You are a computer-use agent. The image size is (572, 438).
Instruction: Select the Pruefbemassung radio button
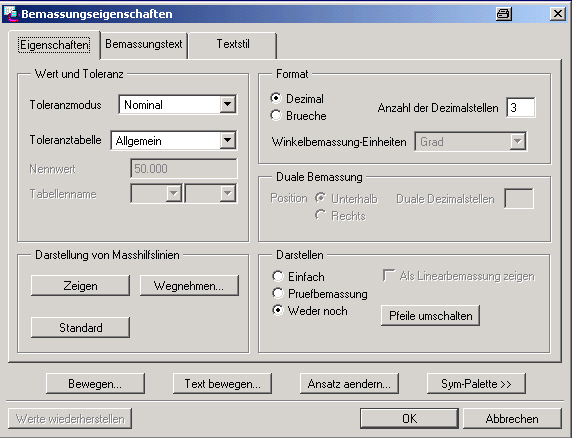(x=278, y=293)
